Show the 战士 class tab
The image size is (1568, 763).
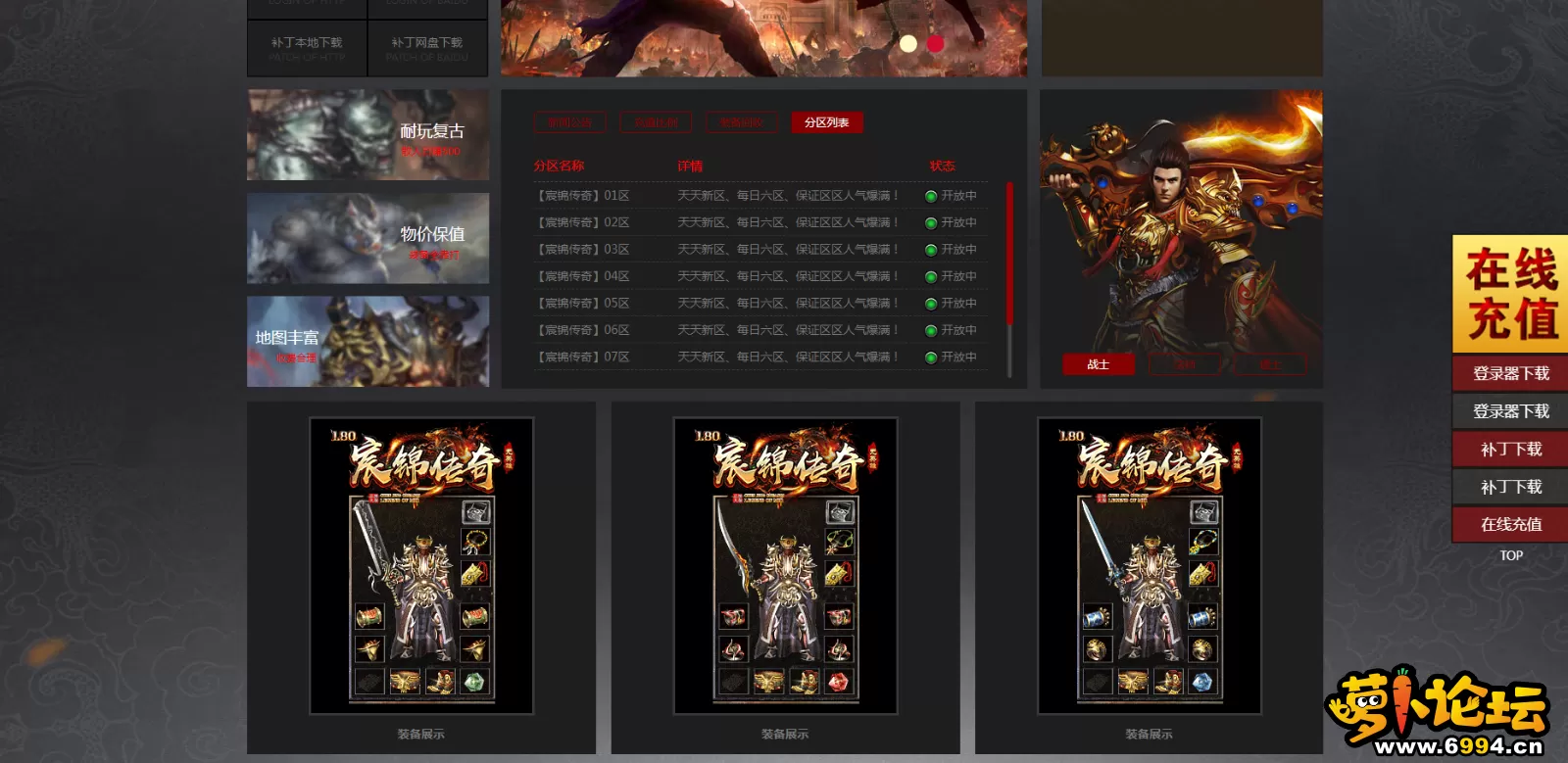tap(1099, 364)
